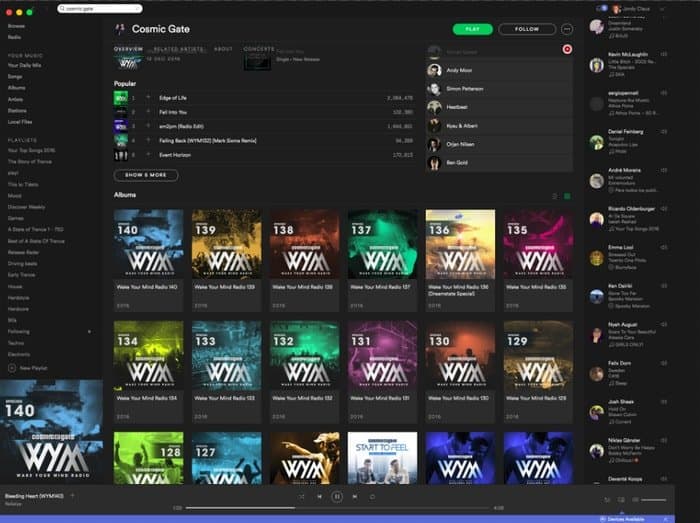The image size is (700, 523).
Task: Add Fall Into You to library
Action: point(148,112)
